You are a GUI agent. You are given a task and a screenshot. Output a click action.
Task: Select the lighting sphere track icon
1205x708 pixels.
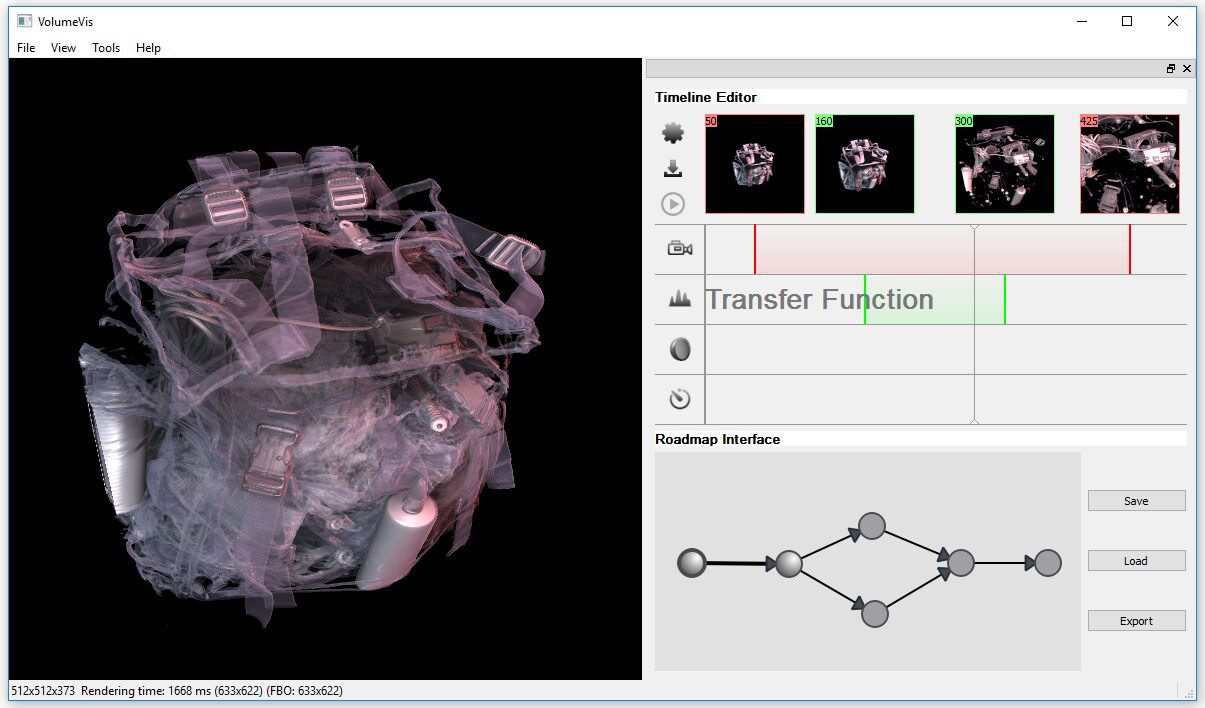pyautogui.click(x=680, y=349)
